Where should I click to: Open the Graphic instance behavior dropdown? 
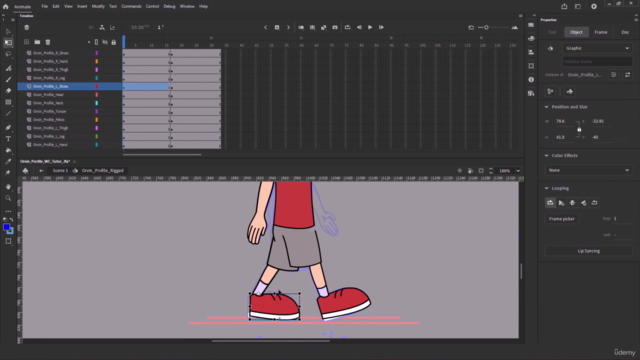coord(597,48)
